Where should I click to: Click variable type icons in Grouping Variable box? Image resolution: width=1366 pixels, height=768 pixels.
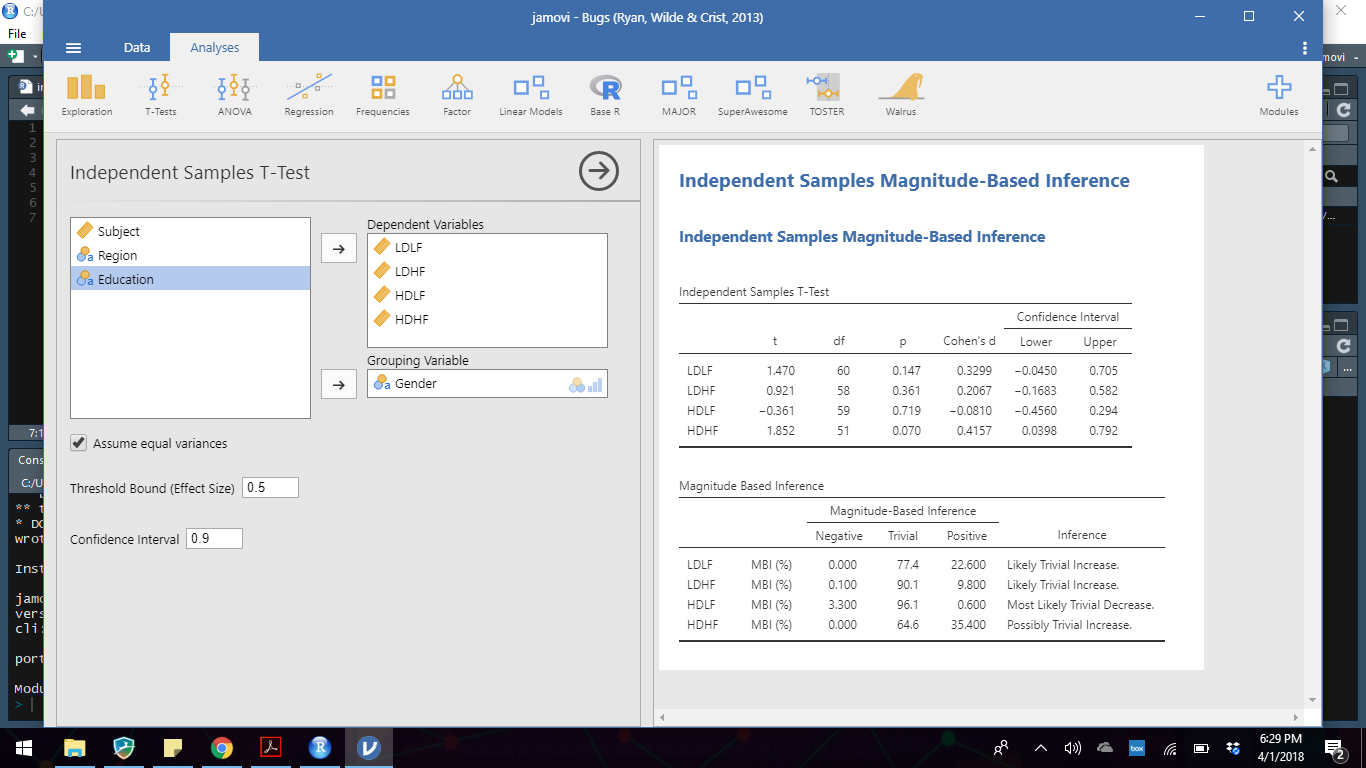coord(586,384)
